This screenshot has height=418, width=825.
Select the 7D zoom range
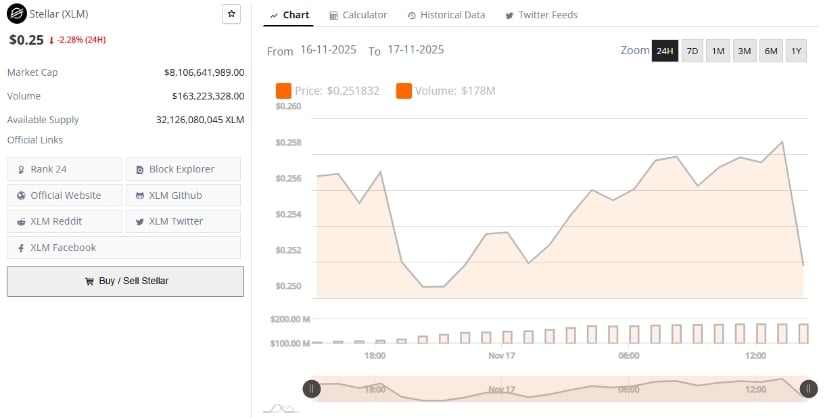pos(692,51)
